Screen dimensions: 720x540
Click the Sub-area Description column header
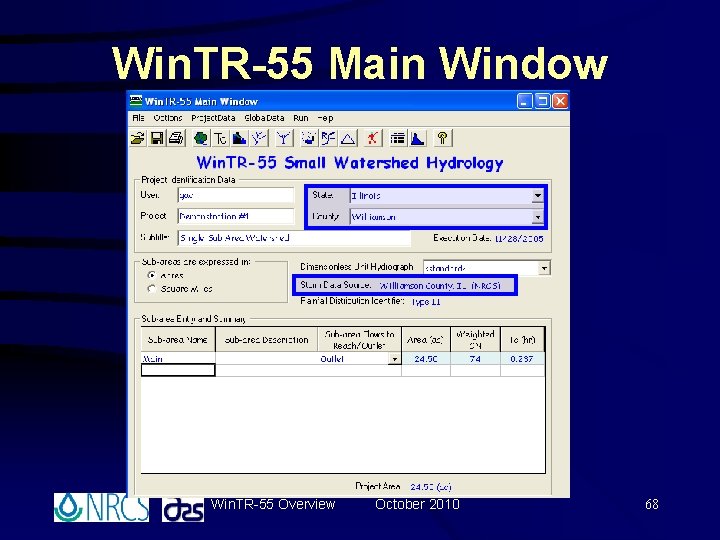(x=266, y=340)
